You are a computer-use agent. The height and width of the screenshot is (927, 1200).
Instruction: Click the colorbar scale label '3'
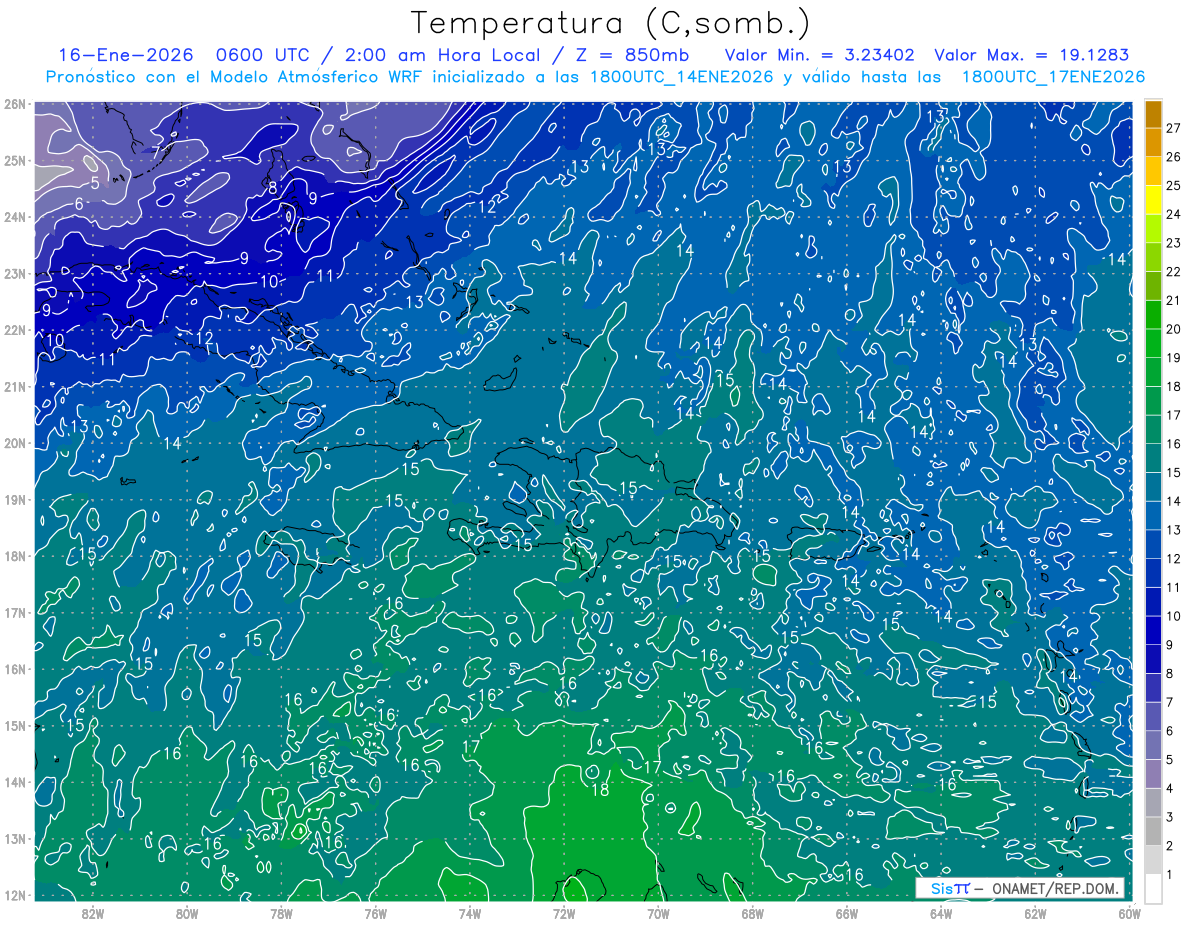coord(1171,816)
